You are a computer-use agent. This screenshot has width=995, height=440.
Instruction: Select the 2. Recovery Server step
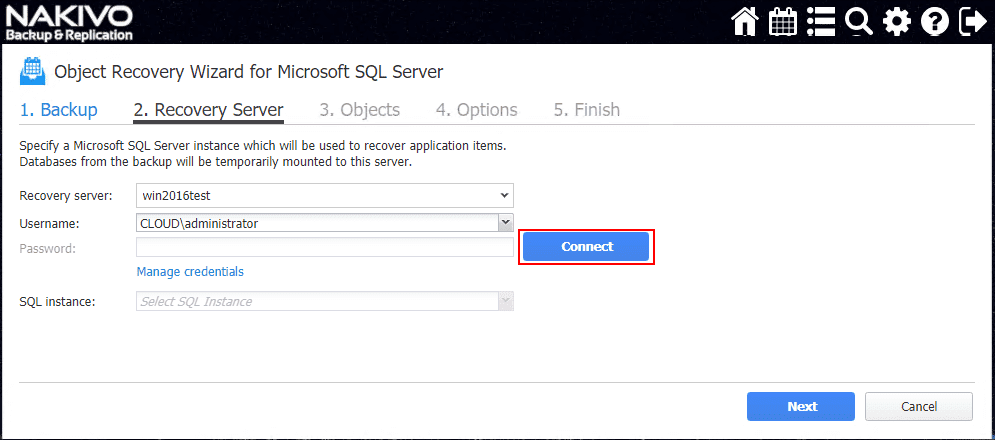(x=208, y=110)
